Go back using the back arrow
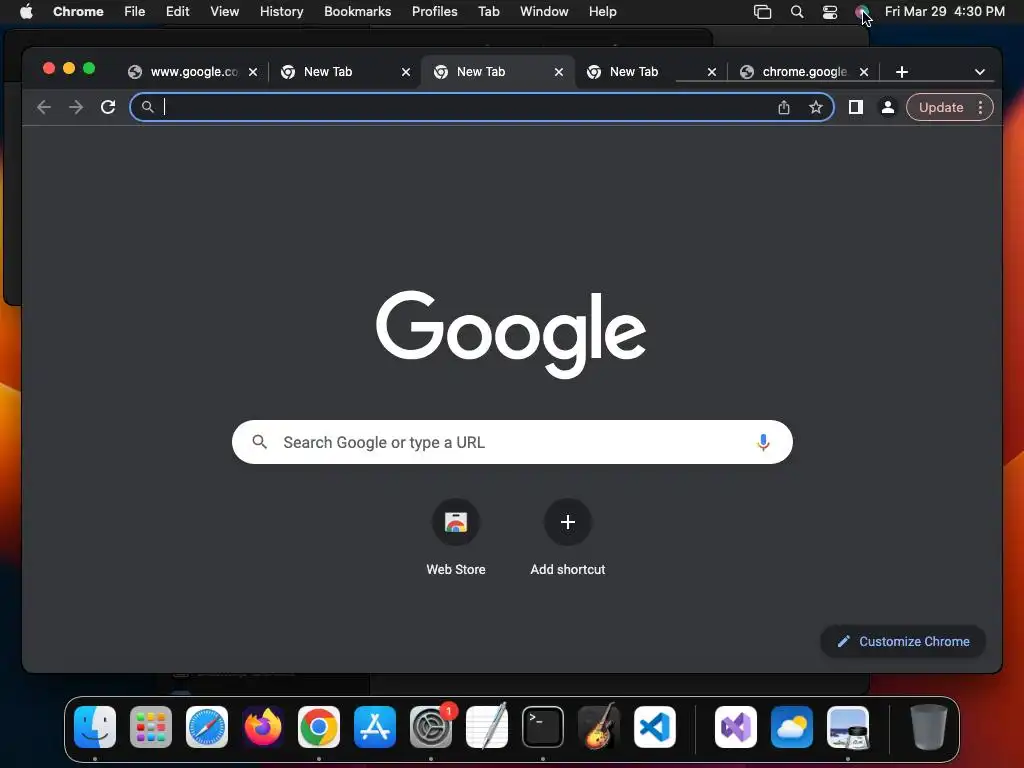This screenshot has width=1024, height=768. (x=44, y=107)
